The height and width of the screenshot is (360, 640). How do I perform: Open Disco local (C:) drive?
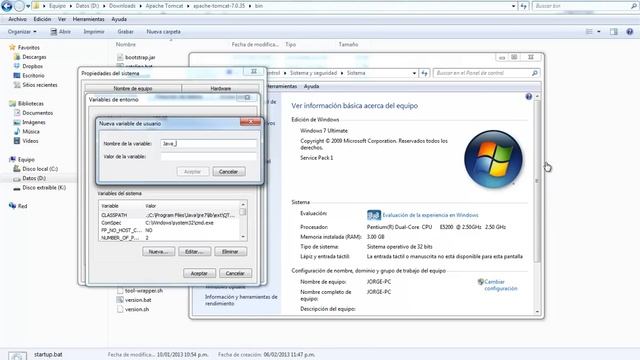(40, 169)
